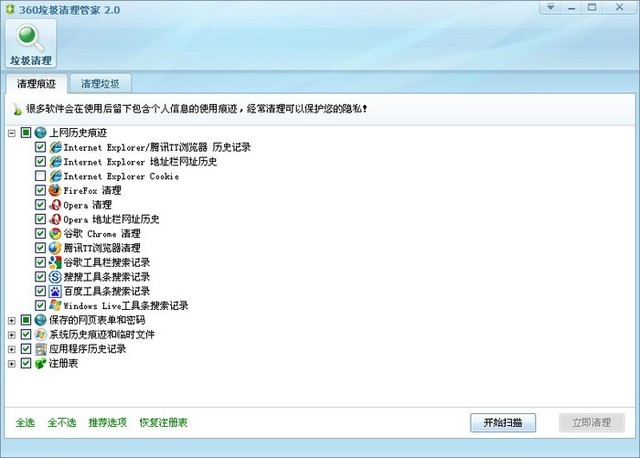Screen dimensions: 640x458
Task: Uncheck Internet Explorer/腾讯TT浏览器 历史记录
Action: click(x=40, y=147)
